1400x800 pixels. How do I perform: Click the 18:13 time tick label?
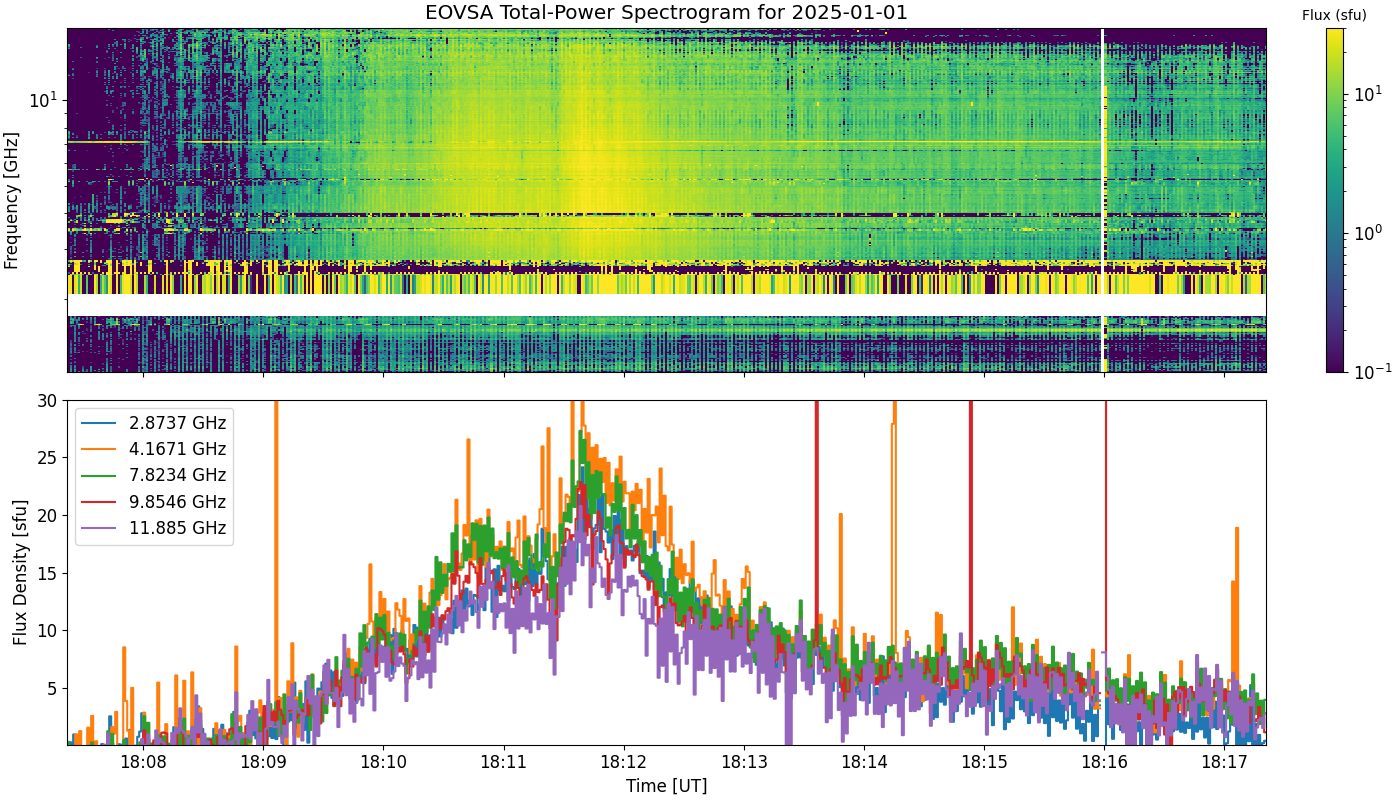(744, 762)
